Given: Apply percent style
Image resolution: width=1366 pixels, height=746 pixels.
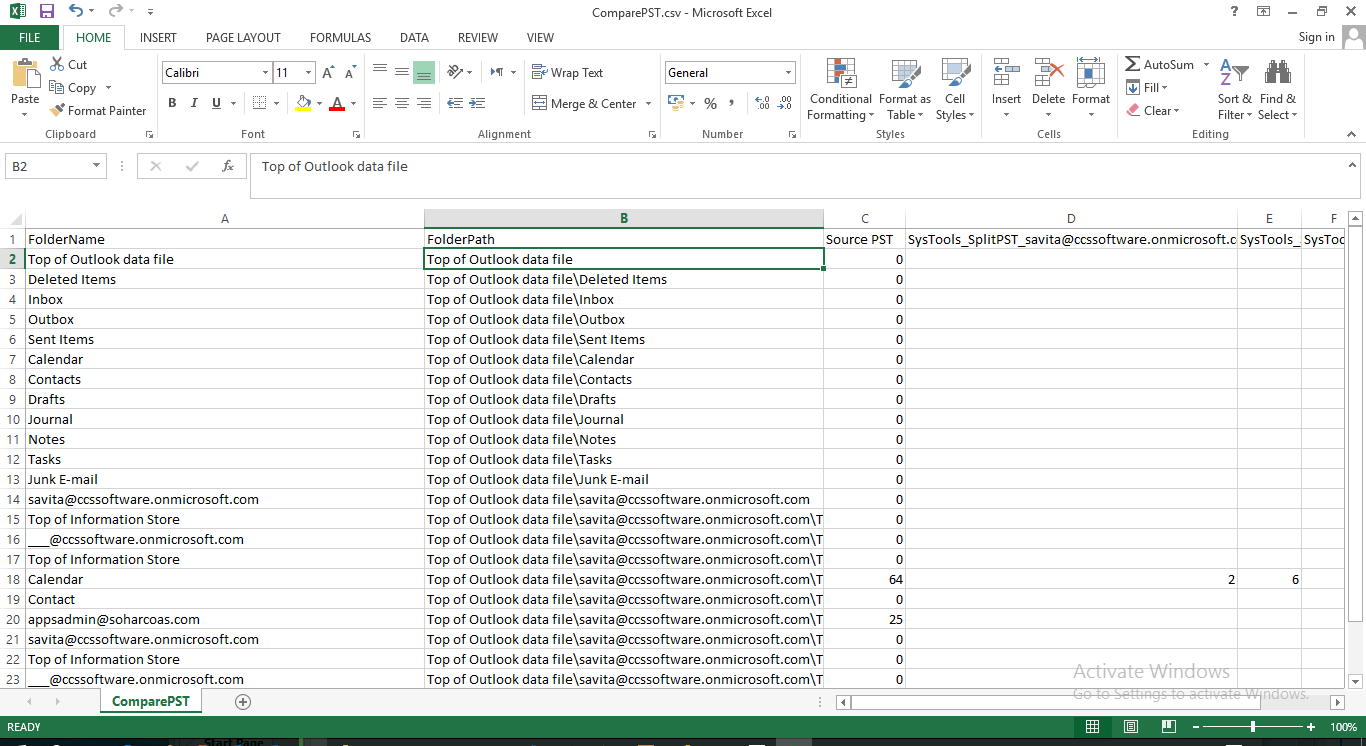Looking at the screenshot, I should [x=710, y=103].
